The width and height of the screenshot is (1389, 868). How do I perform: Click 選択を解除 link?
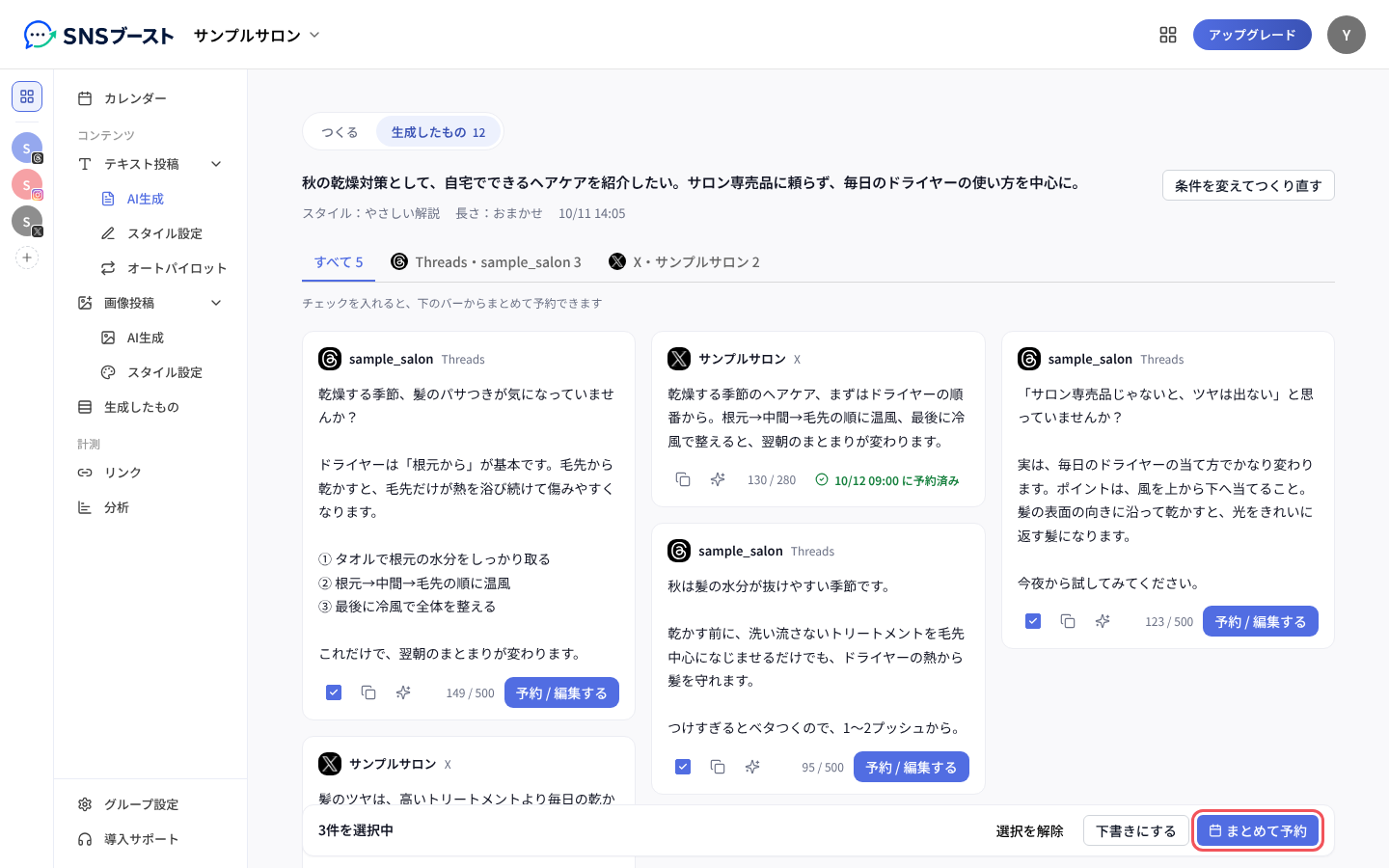1029,830
